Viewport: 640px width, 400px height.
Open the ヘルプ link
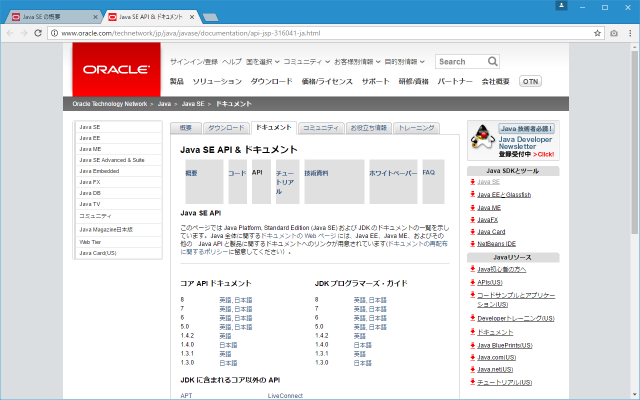[232, 62]
